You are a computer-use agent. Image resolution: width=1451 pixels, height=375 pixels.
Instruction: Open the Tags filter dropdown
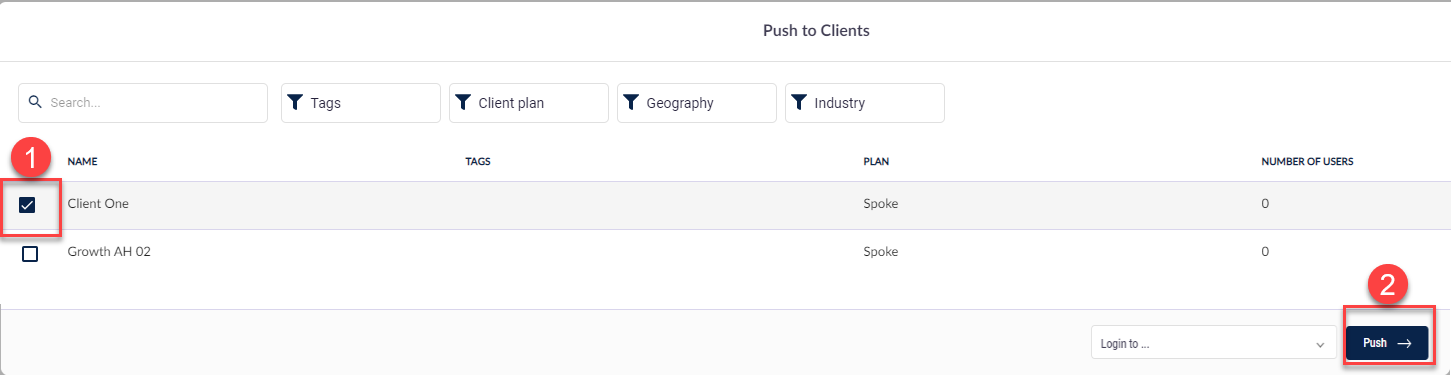pyautogui.click(x=361, y=102)
